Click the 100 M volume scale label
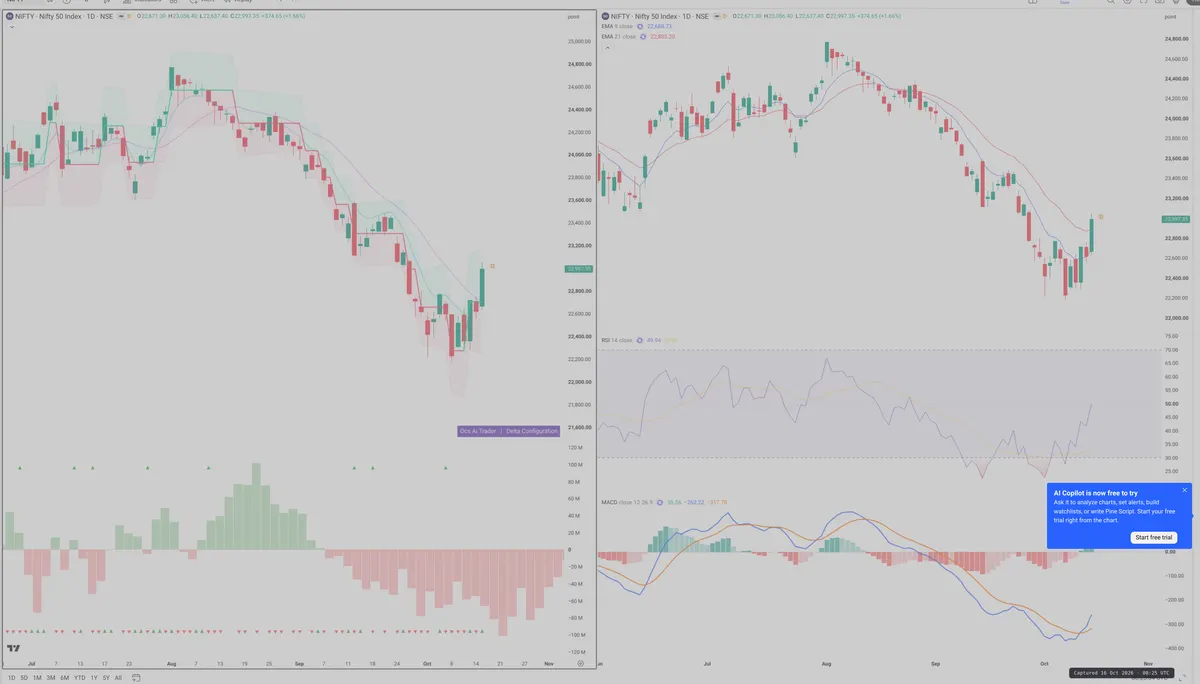 point(575,465)
